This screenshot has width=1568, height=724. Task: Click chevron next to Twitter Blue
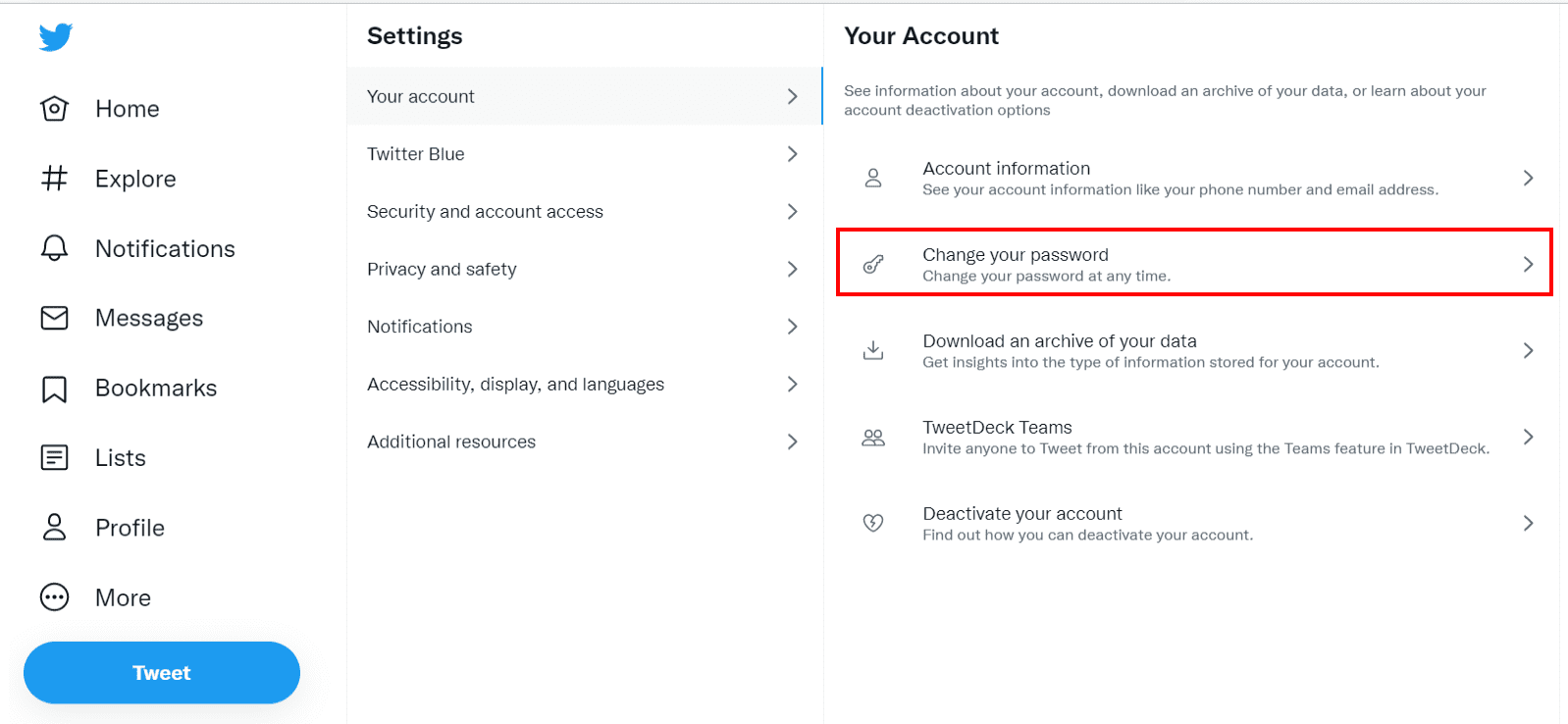(x=793, y=154)
